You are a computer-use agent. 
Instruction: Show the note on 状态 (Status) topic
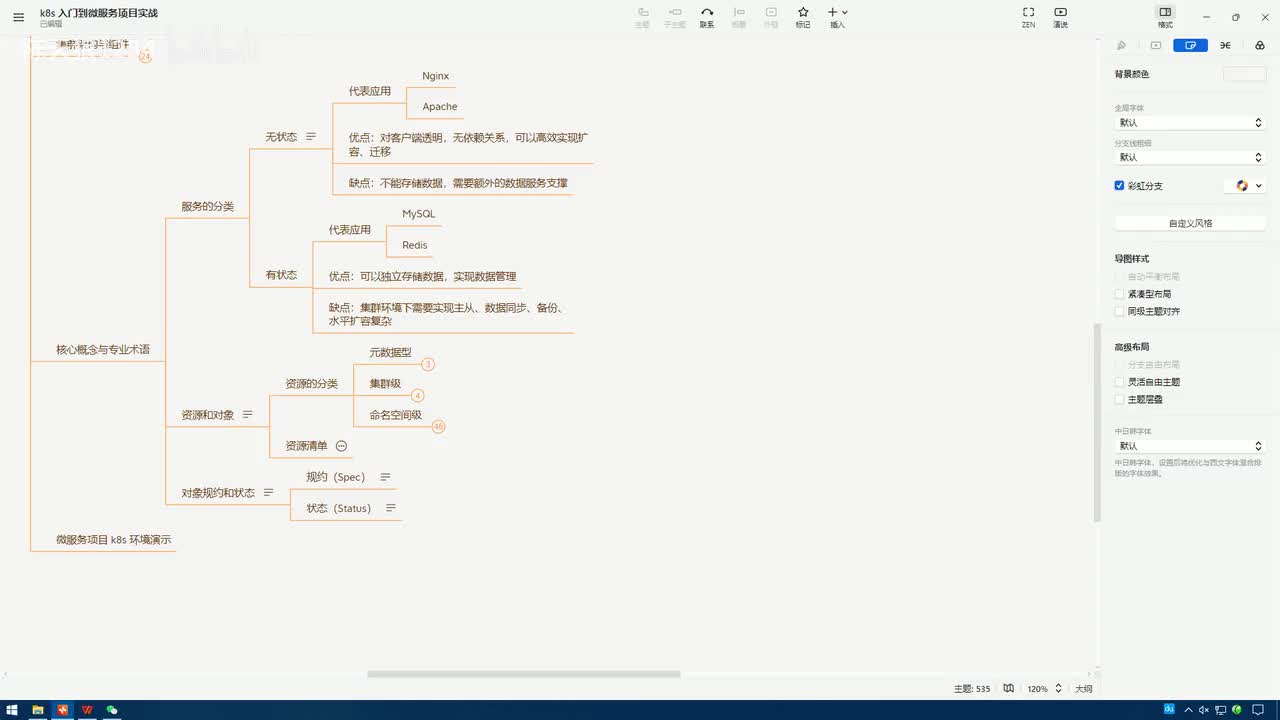pyautogui.click(x=391, y=508)
